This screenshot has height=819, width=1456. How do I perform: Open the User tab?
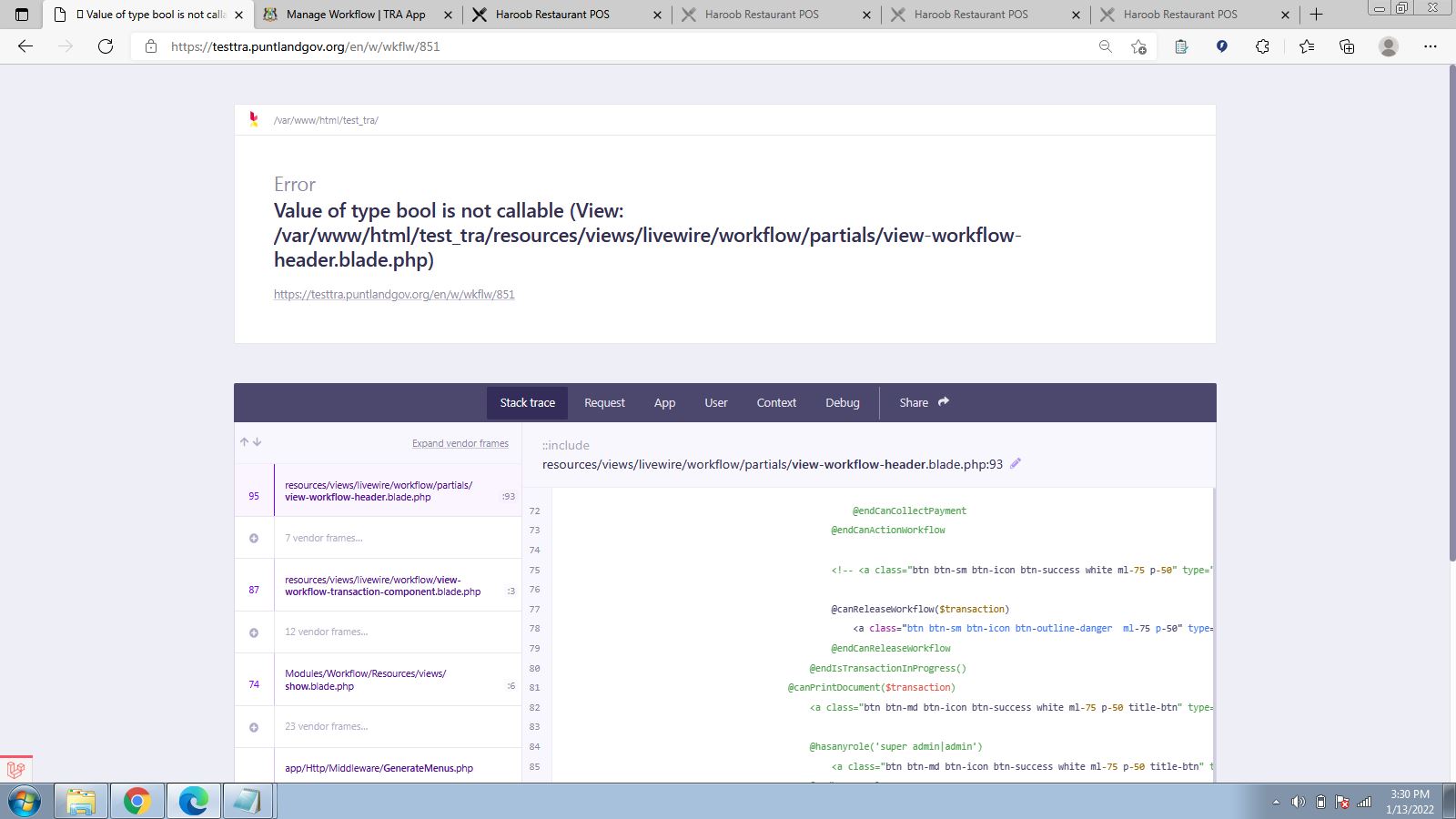[716, 402]
